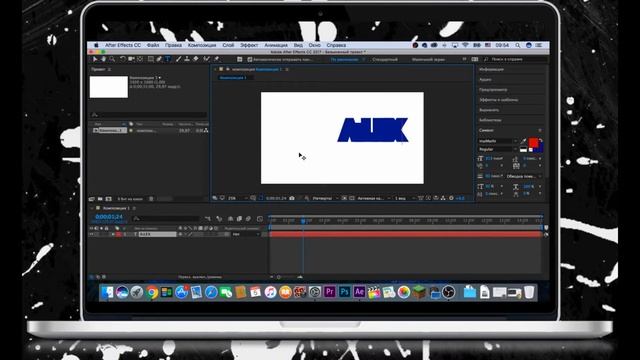Open the Информация panel
The height and width of the screenshot is (360, 640).
491,69
